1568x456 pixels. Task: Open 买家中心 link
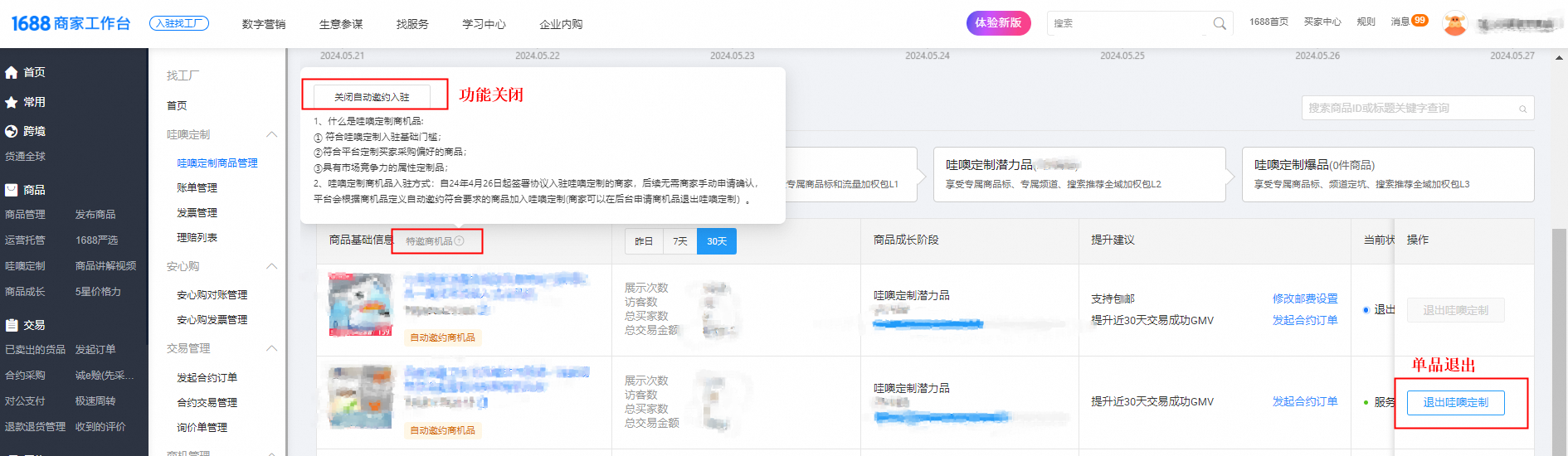[x=1322, y=22]
